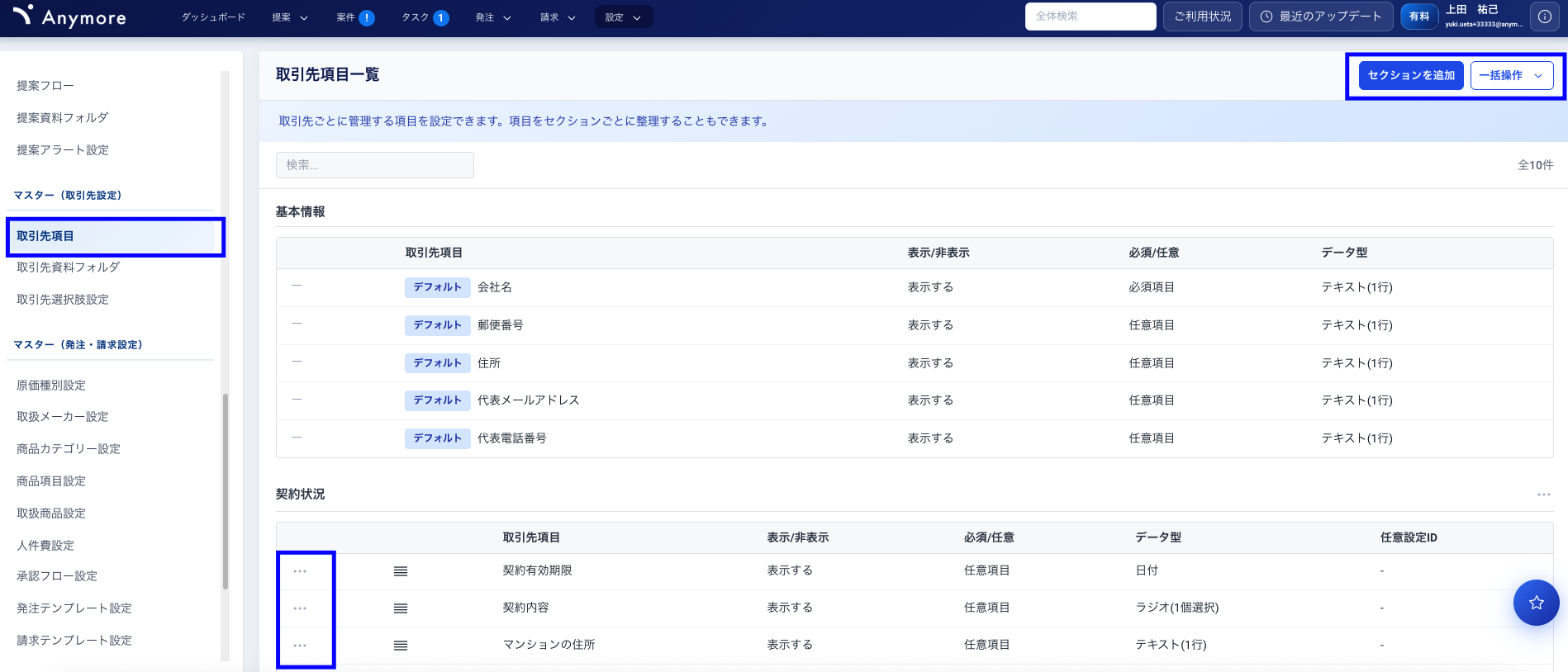1568x672 pixels.
Task: Click the 案件 notification badge
Action: pos(367,17)
